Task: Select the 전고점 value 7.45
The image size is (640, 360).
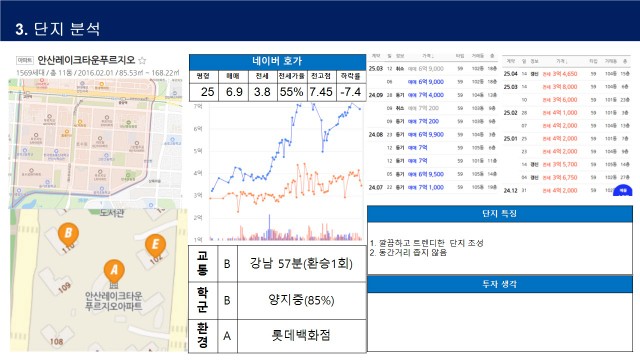Action: click(321, 92)
